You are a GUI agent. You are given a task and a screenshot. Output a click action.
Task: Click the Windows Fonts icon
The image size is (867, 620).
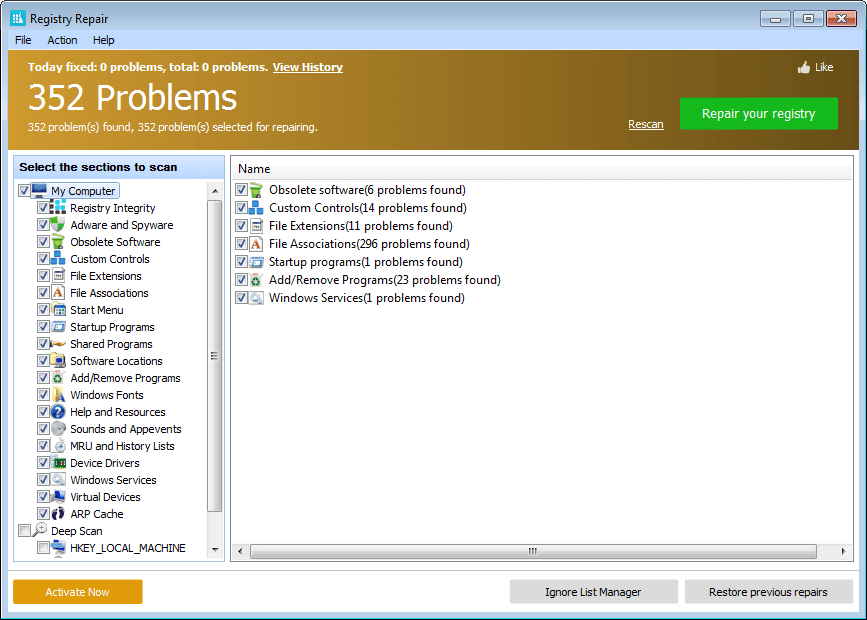point(58,395)
